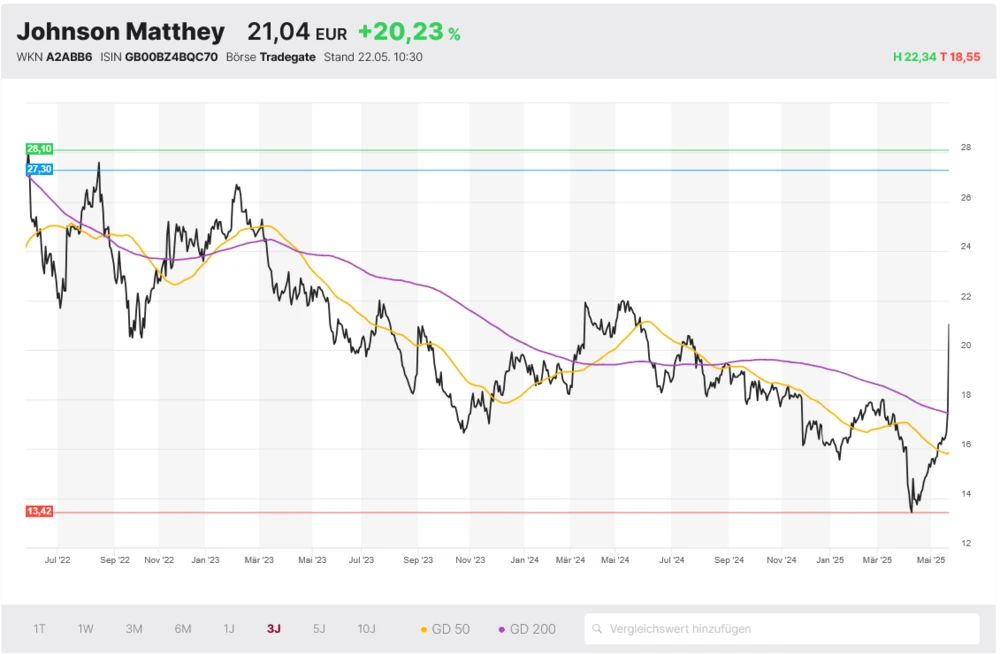The height and width of the screenshot is (654, 1000).
Task: Click the orange GD 50 color dot
Action: click(424, 630)
